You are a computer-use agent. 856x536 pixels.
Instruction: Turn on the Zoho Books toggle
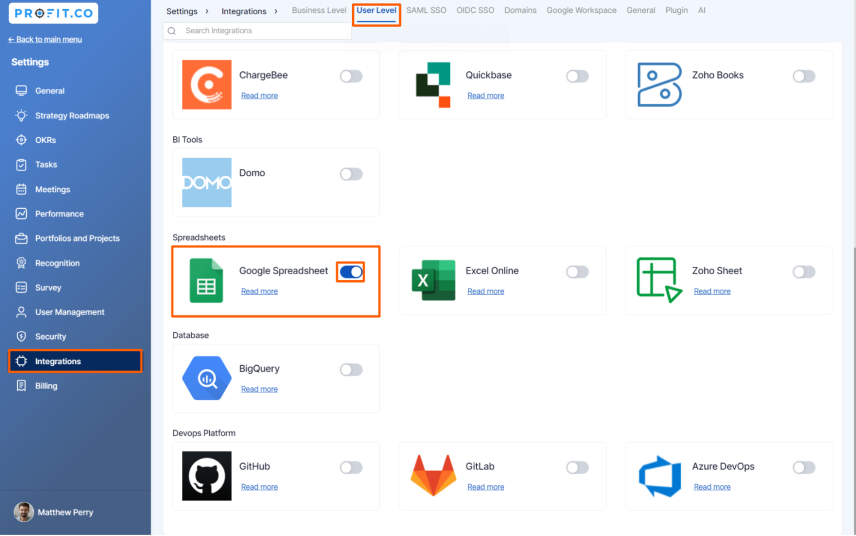pos(804,76)
